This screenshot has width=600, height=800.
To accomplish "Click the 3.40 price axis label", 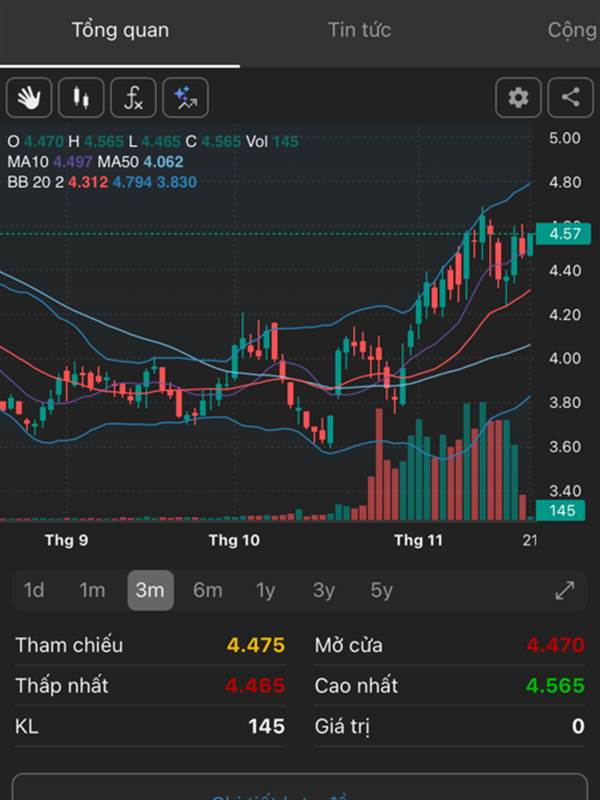I will [564, 491].
